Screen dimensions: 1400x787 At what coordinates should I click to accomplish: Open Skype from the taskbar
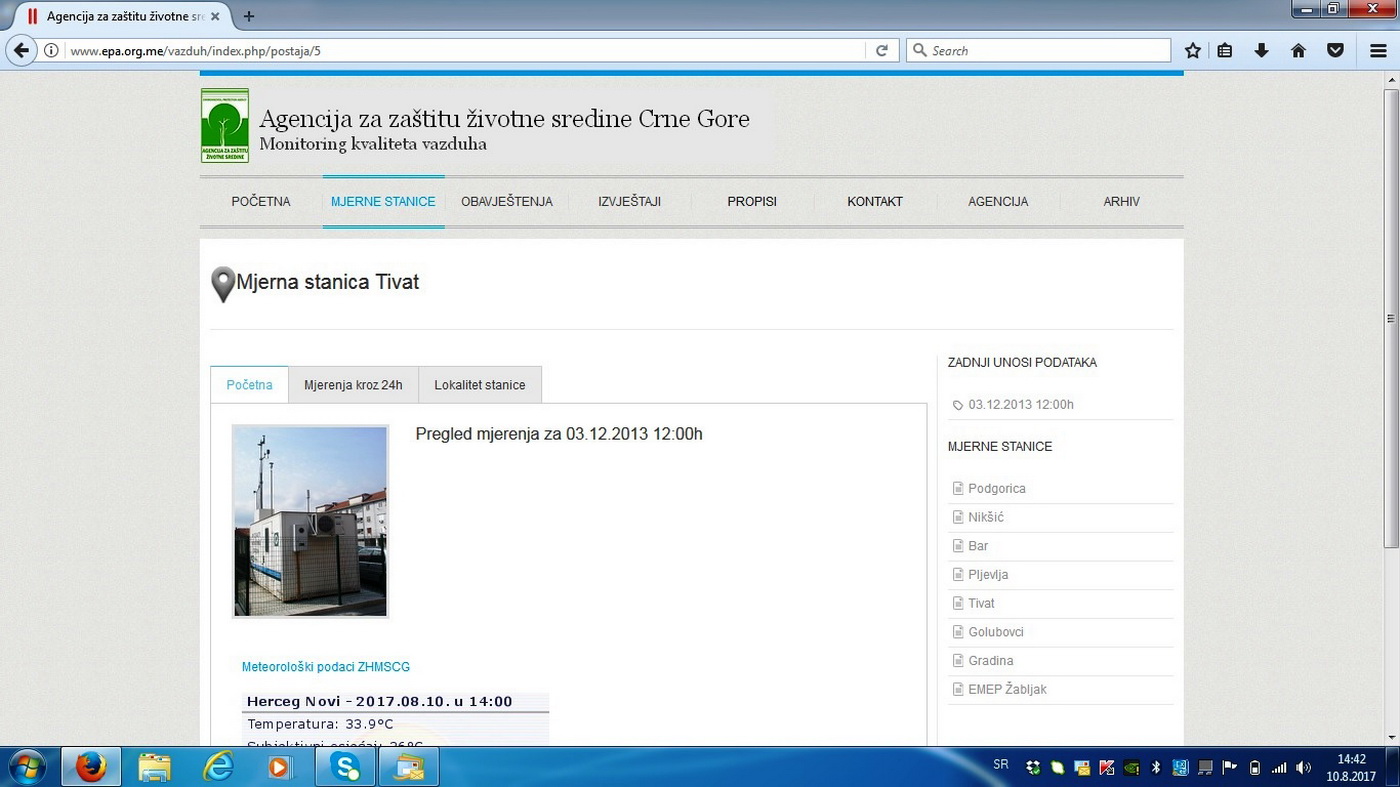[x=346, y=767]
